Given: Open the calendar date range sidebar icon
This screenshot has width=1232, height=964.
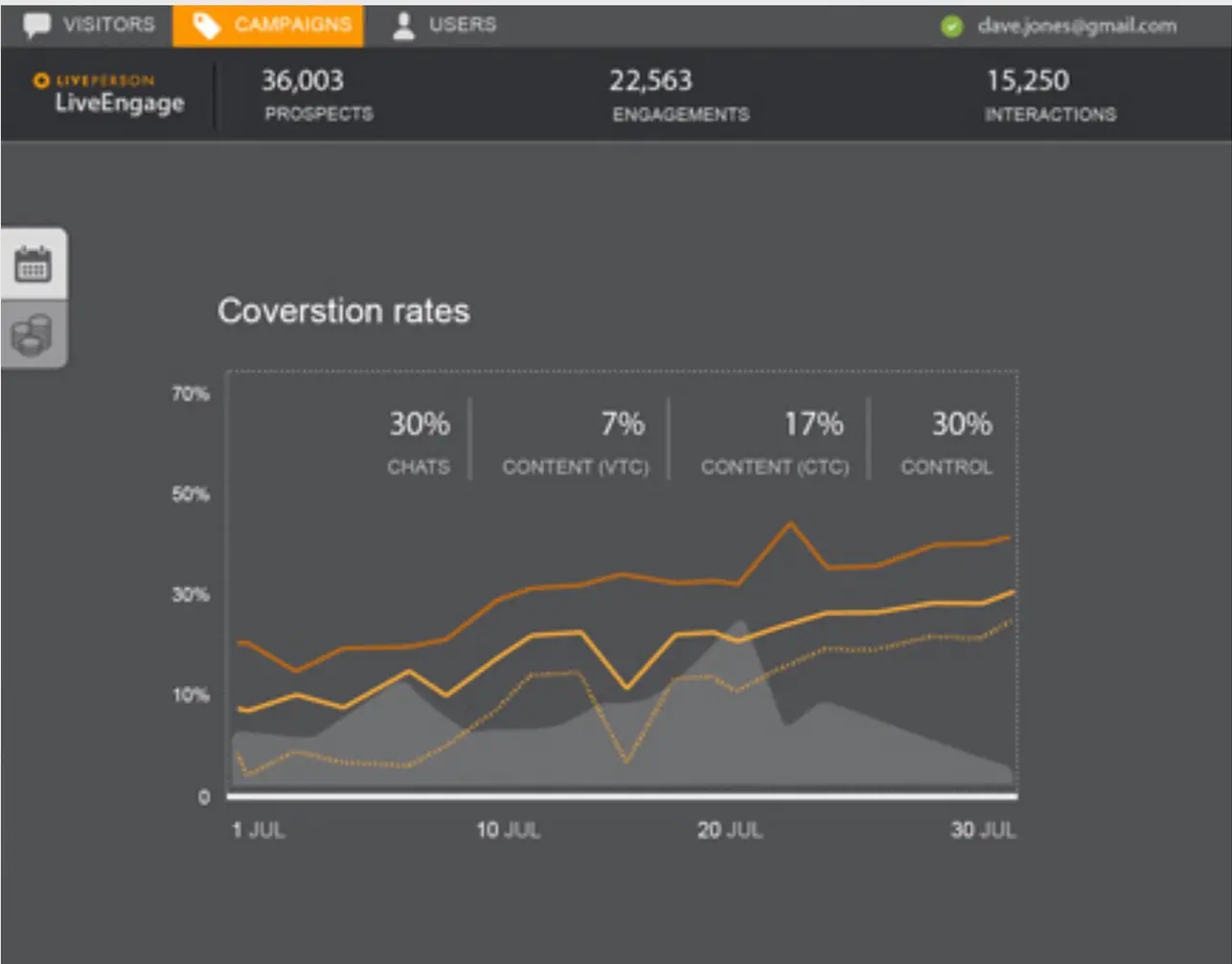Looking at the screenshot, I should click(34, 264).
